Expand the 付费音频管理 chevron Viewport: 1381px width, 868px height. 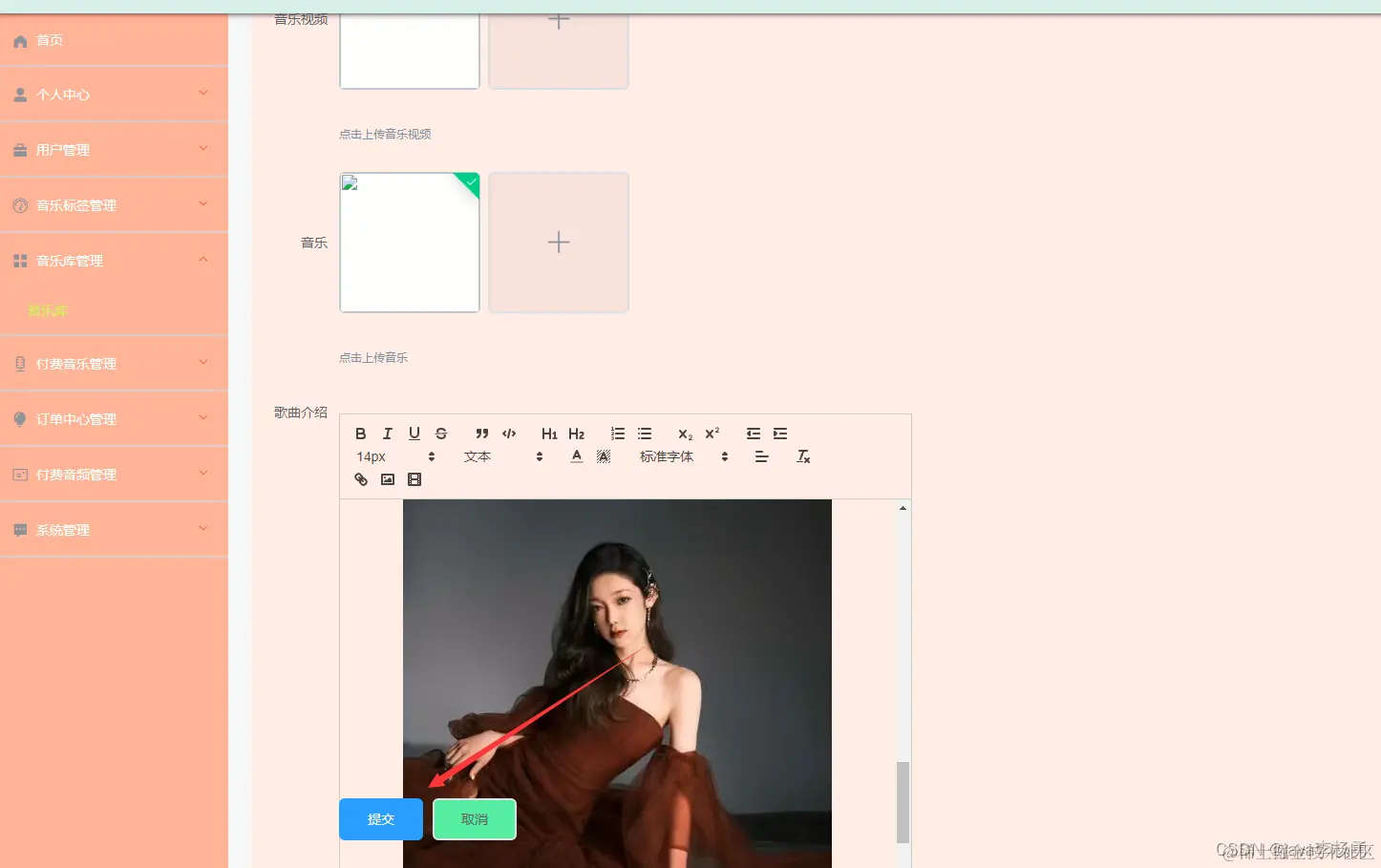click(x=202, y=473)
